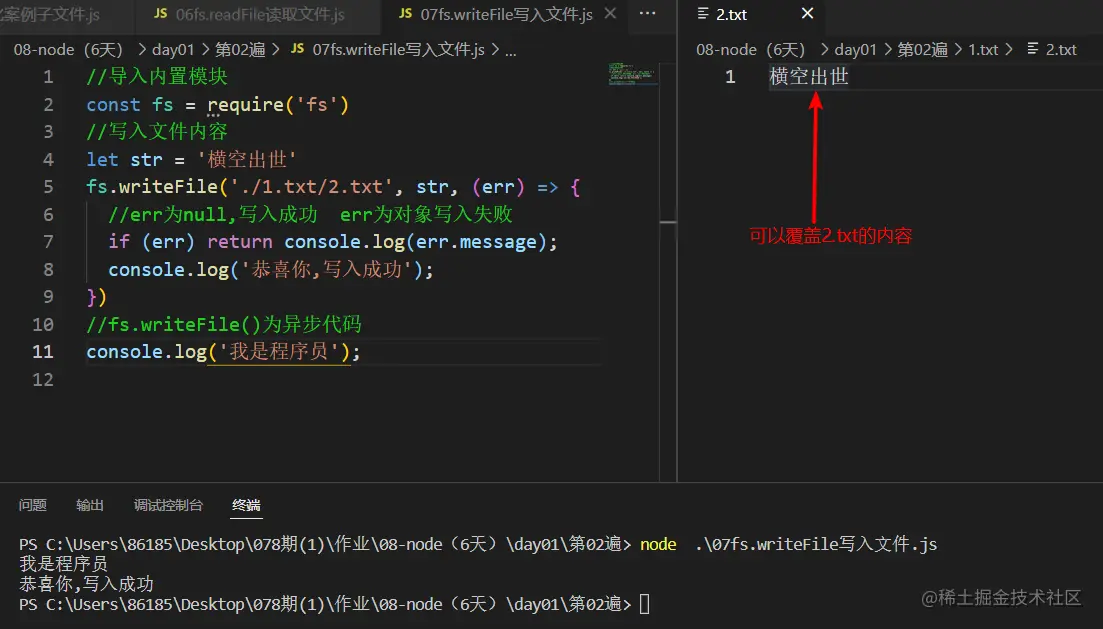Click the node command in terminal
This screenshot has height=629, width=1103.
click(658, 544)
